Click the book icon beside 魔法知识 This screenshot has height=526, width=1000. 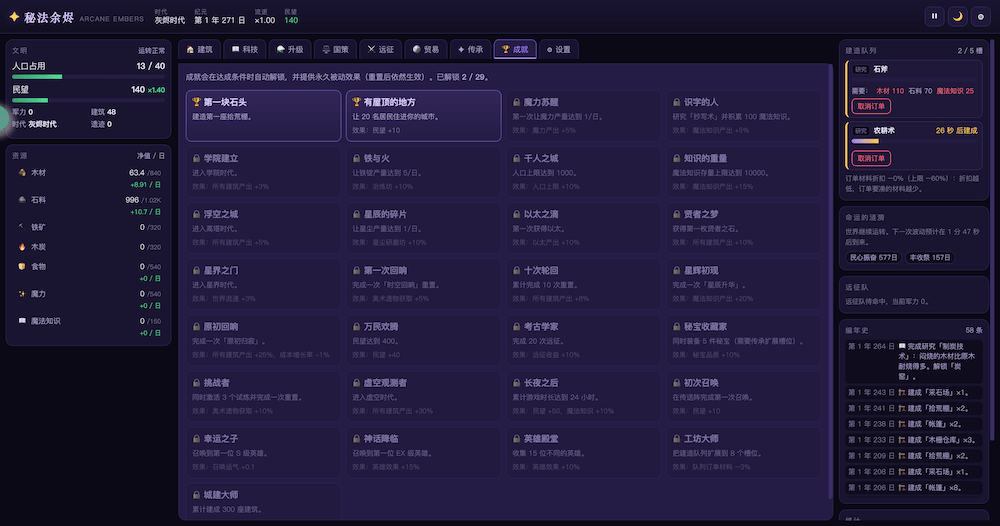tap(22, 321)
